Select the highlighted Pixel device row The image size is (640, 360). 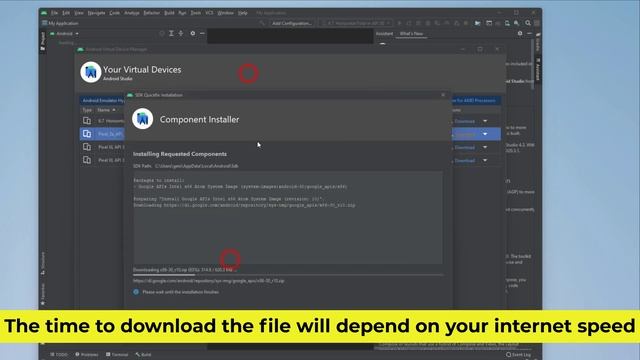(x=102, y=134)
